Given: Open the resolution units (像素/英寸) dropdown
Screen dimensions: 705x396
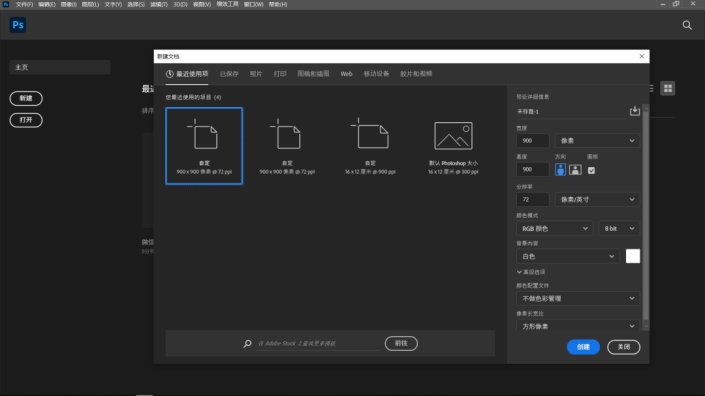Looking at the screenshot, I should point(597,200).
